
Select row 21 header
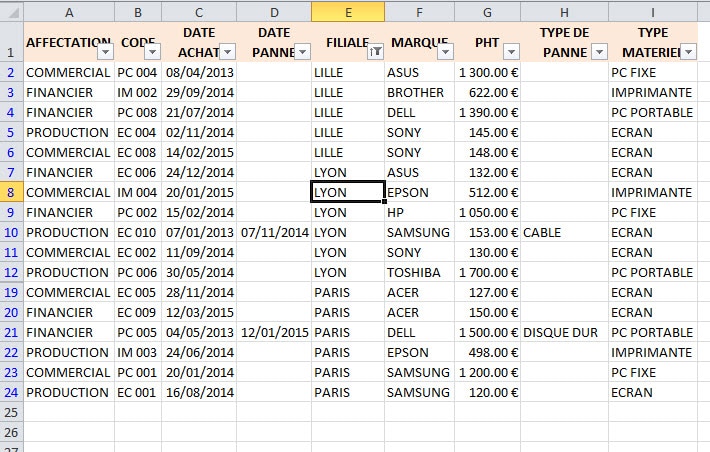(x=11, y=332)
